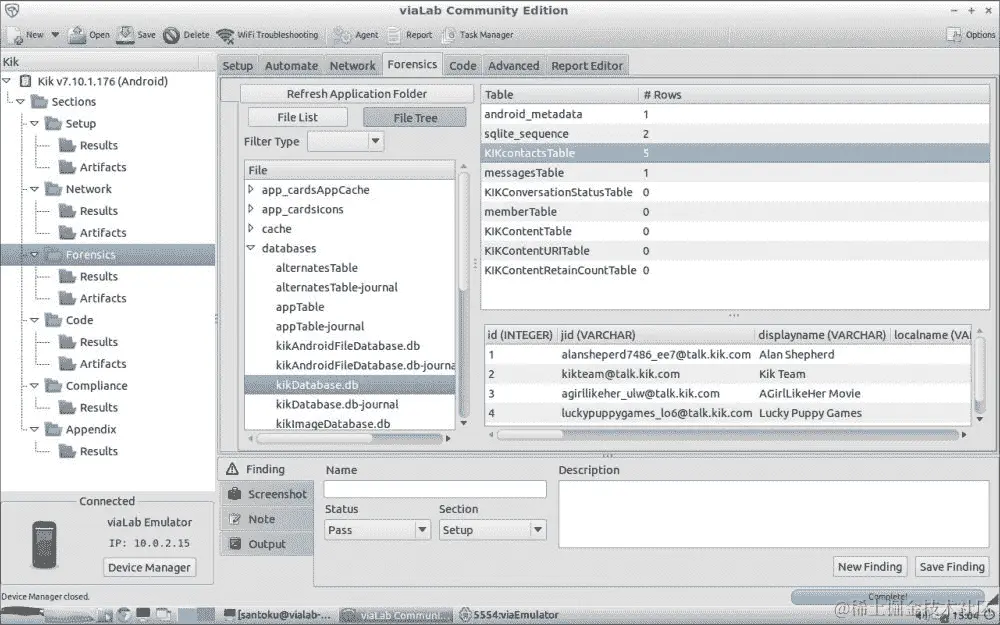Switch to the Network tab
Screen dimensions: 1000x625
click(352, 66)
